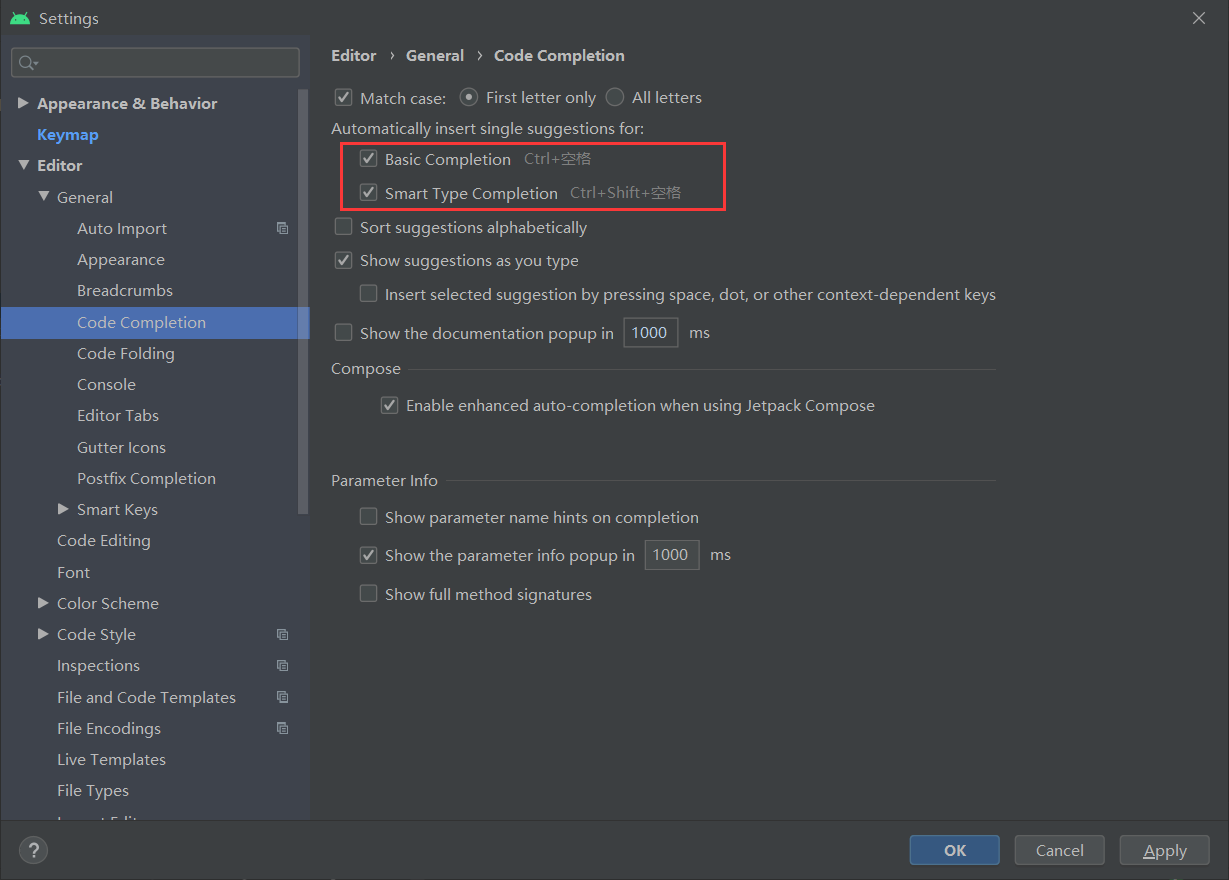The width and height of the screenshot is (1229, 880).
Task: Open the Code Folding settings
Action: 125,353
